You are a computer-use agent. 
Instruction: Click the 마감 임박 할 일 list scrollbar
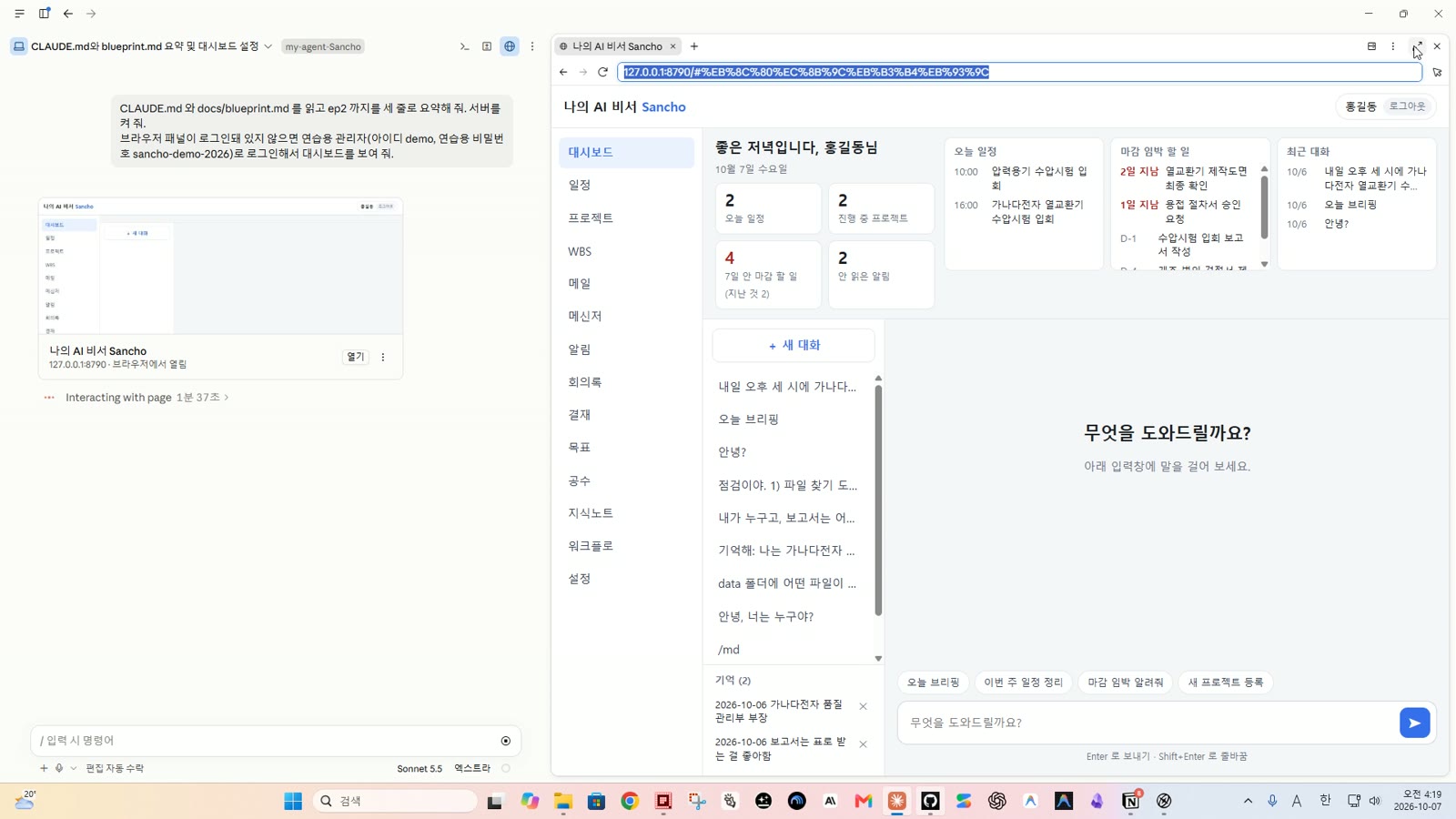point(1264,207)
